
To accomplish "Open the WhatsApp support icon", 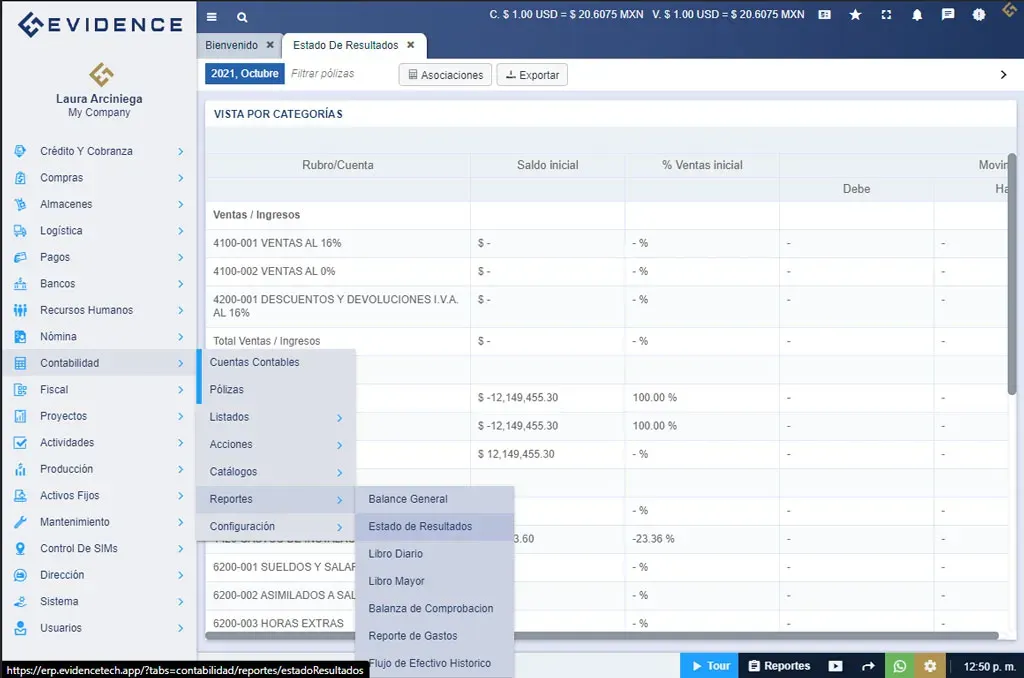I will click(899, 664).
